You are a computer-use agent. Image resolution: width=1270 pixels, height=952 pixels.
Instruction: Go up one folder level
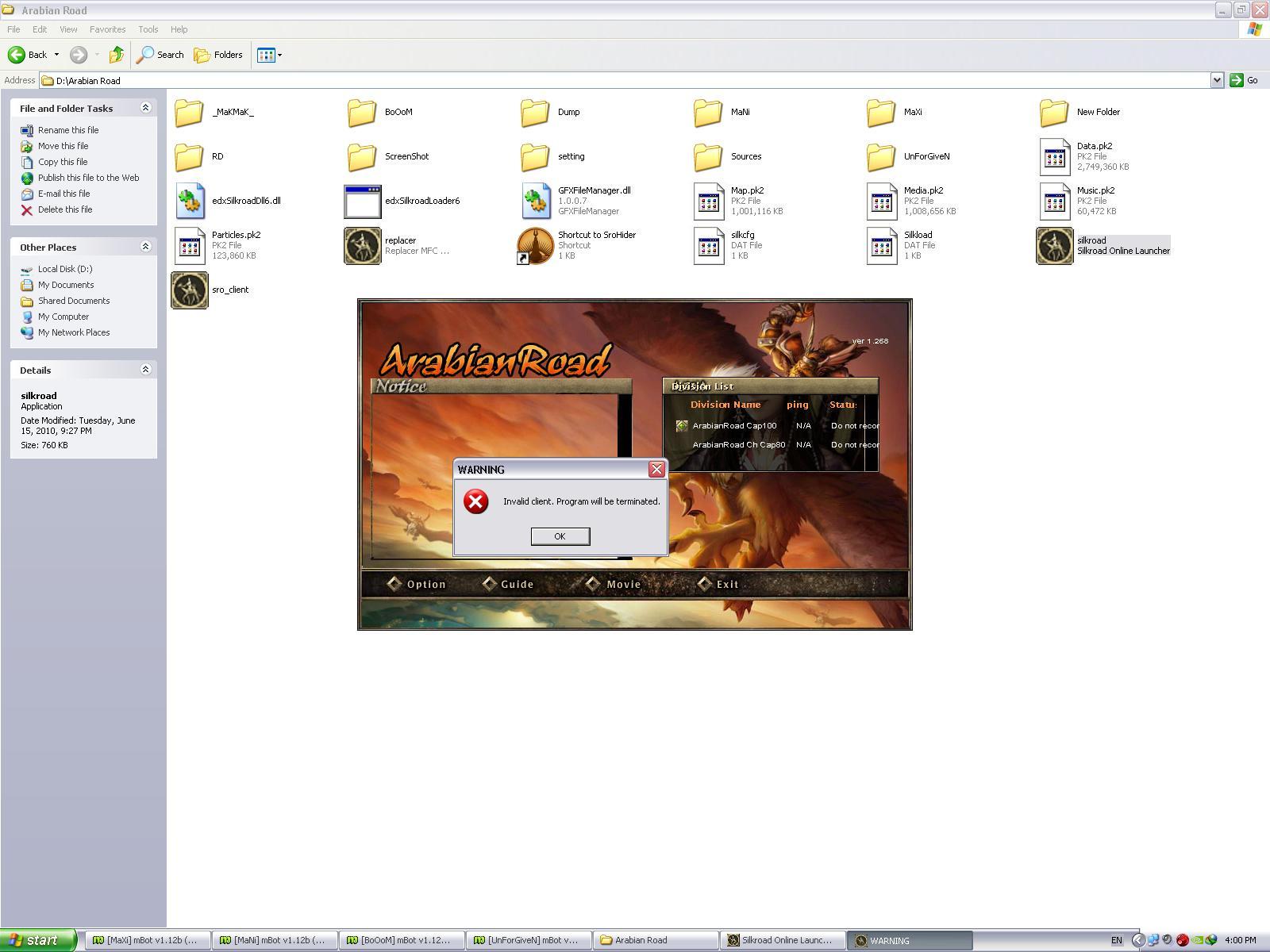[117, 55]
